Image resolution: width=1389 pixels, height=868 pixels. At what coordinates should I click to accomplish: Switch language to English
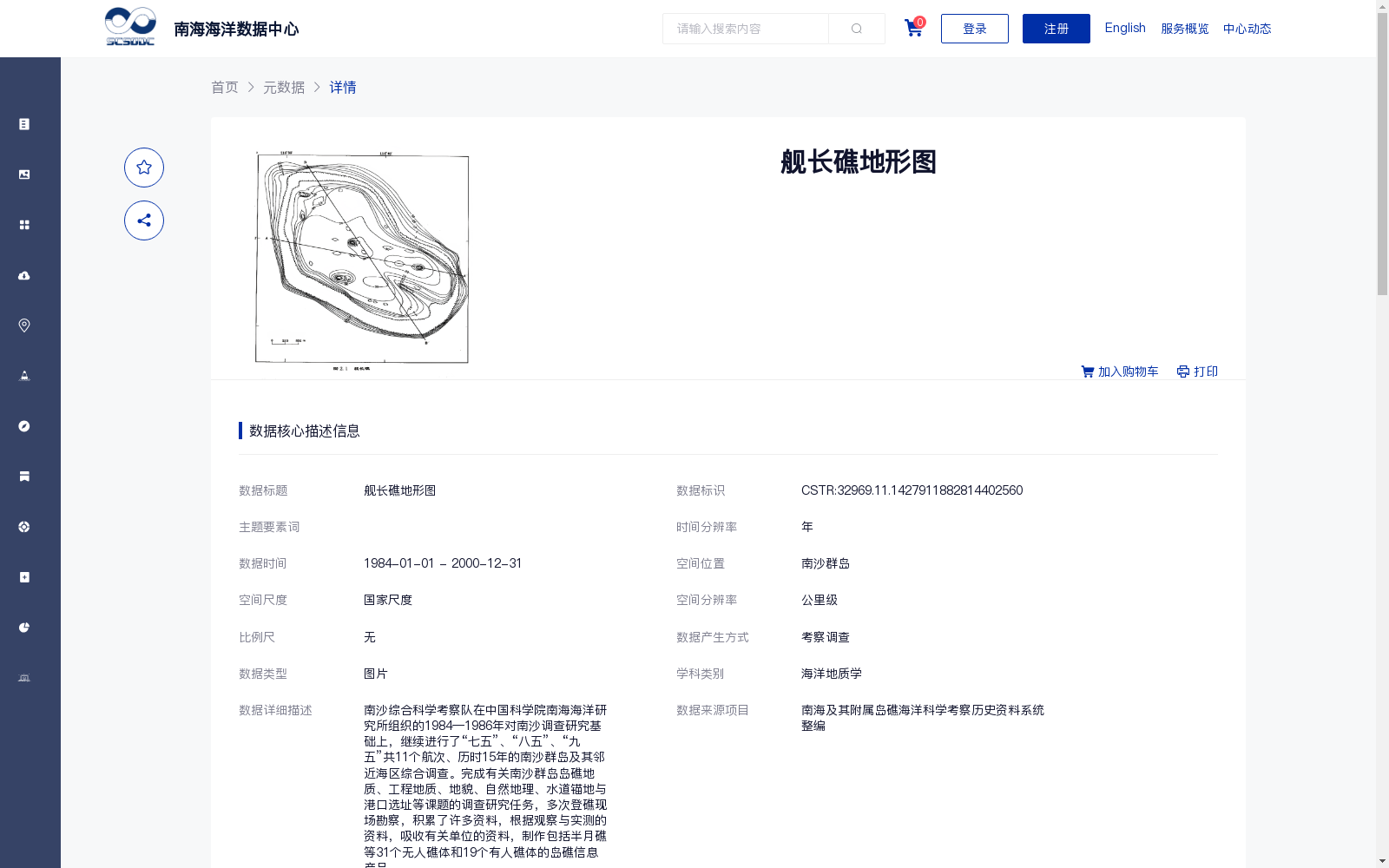click(1125, 28)
